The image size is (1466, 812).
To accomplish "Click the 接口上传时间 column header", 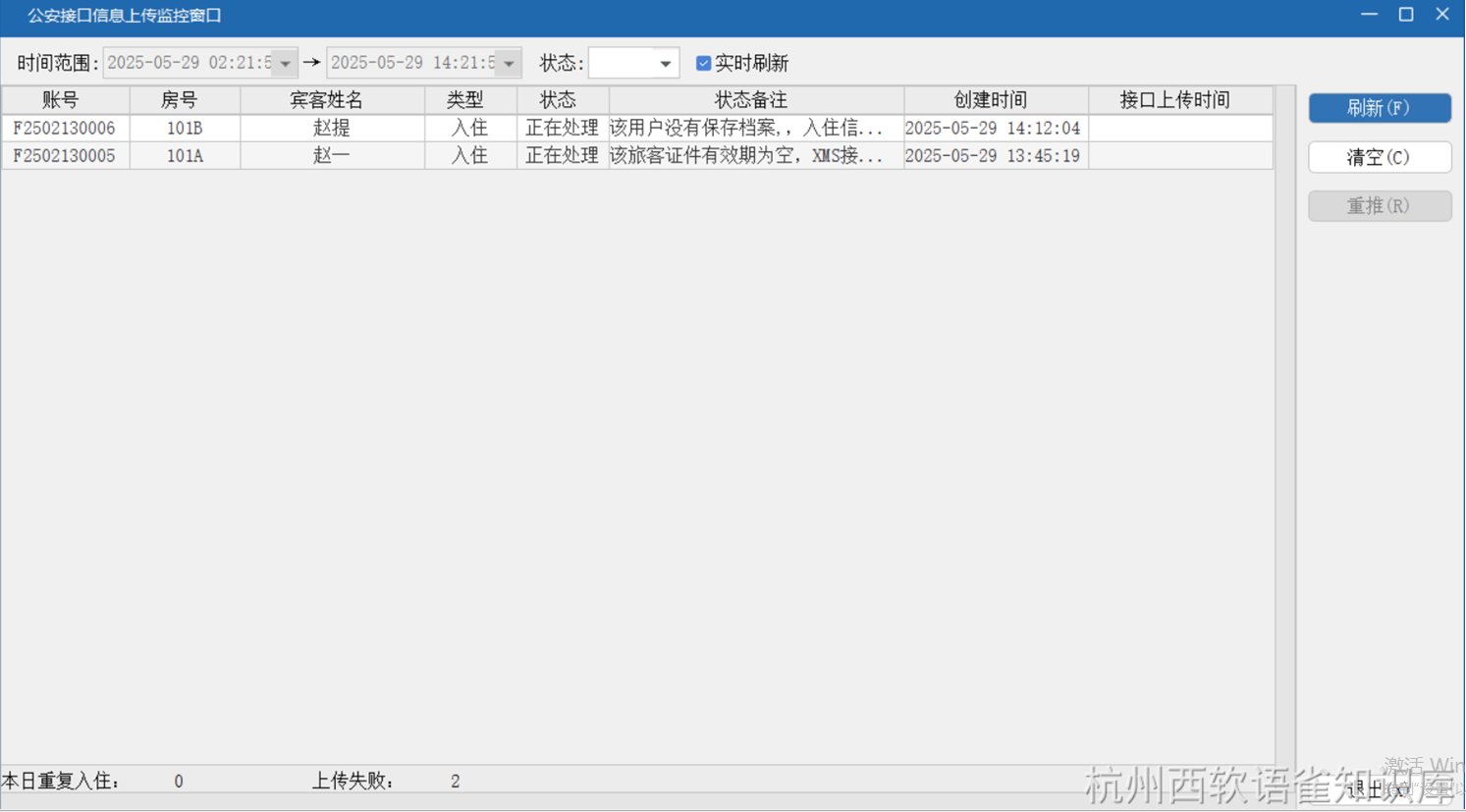I will point(1175,100).
